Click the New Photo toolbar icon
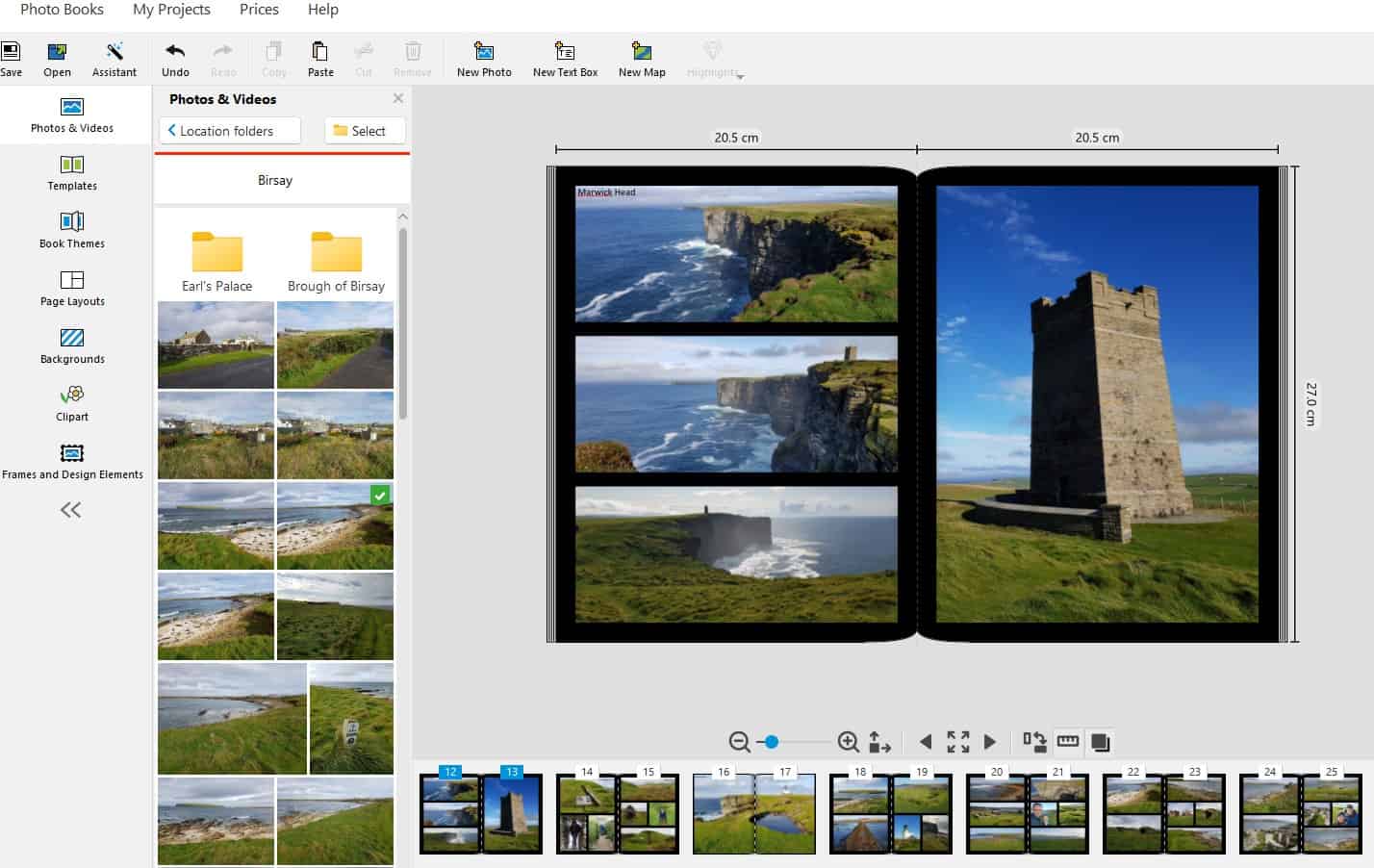The width and height of the screenshot is (1374, 868). [483, 52]
